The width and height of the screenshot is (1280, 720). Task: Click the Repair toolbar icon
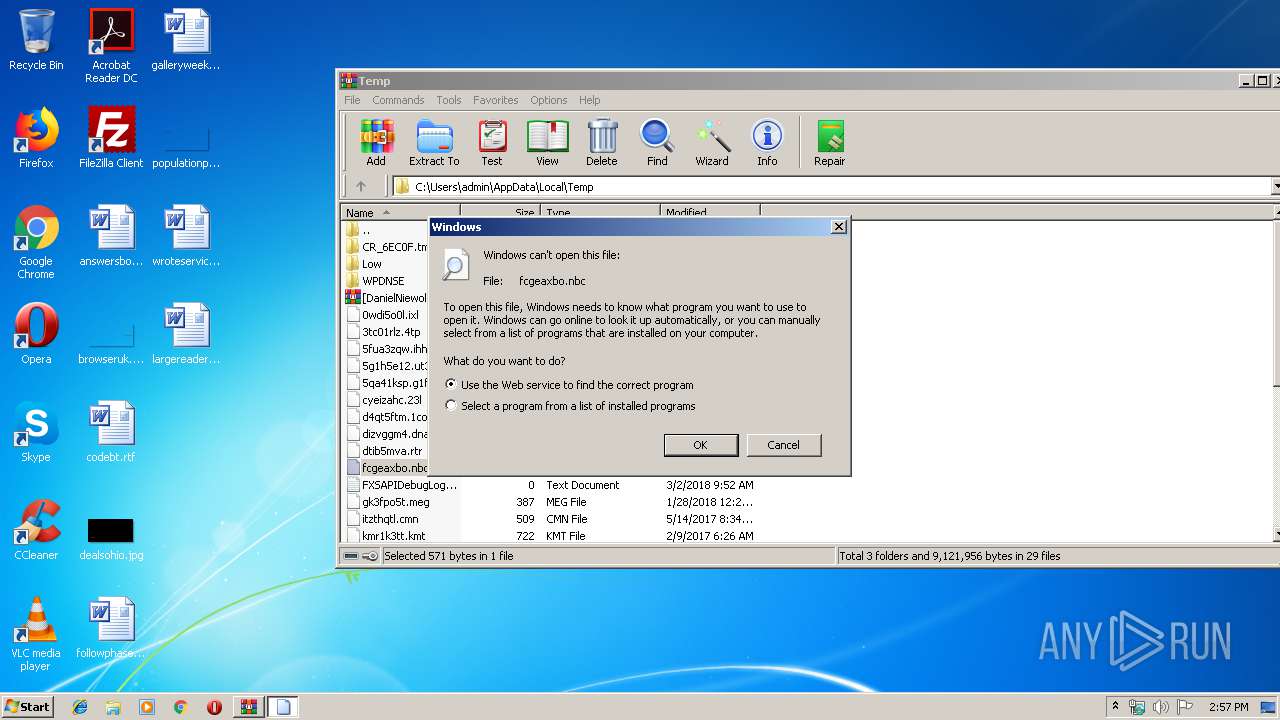point(830,143)
